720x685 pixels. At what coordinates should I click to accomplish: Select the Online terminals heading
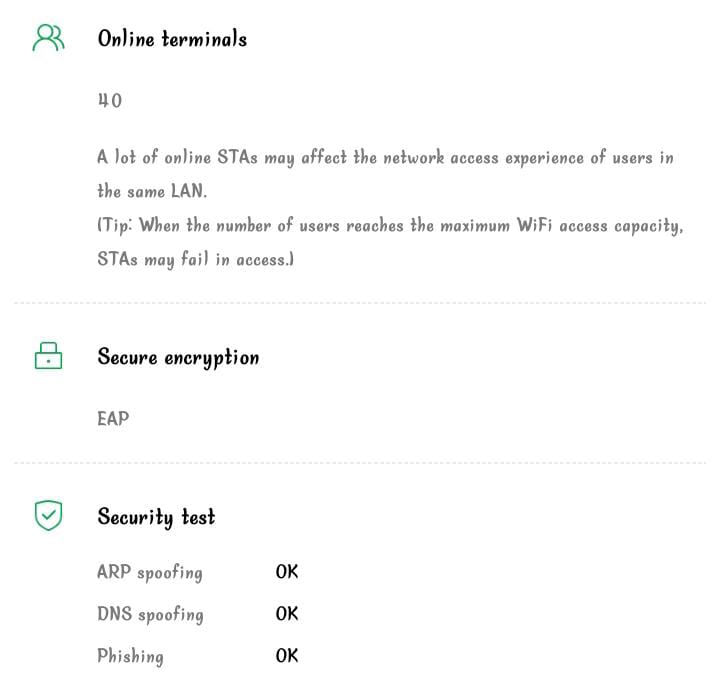[172, 39]
